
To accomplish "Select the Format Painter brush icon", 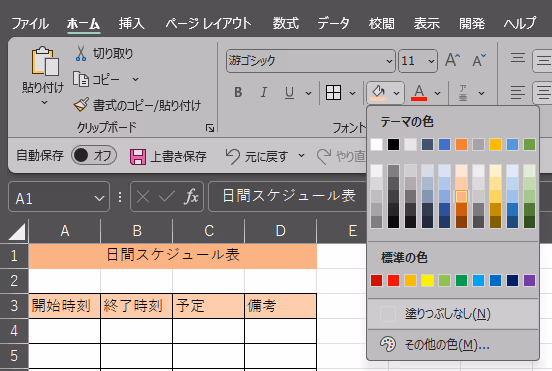I will click(x=81, y=105).
